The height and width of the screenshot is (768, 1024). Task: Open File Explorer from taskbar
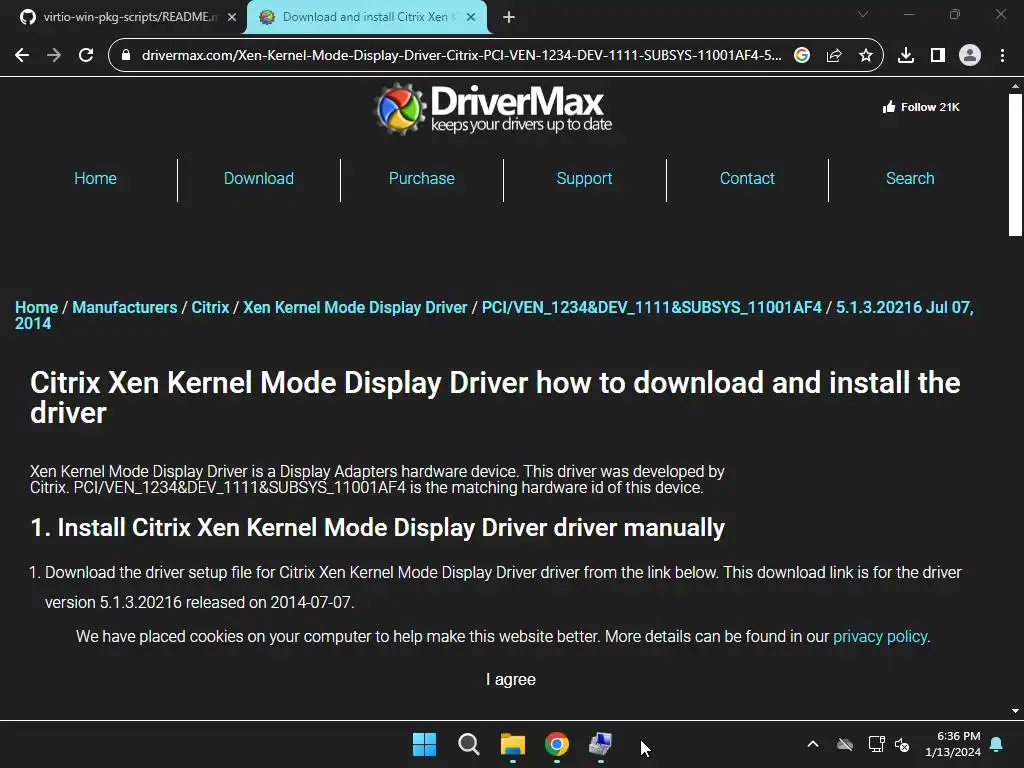pos(513,744)
